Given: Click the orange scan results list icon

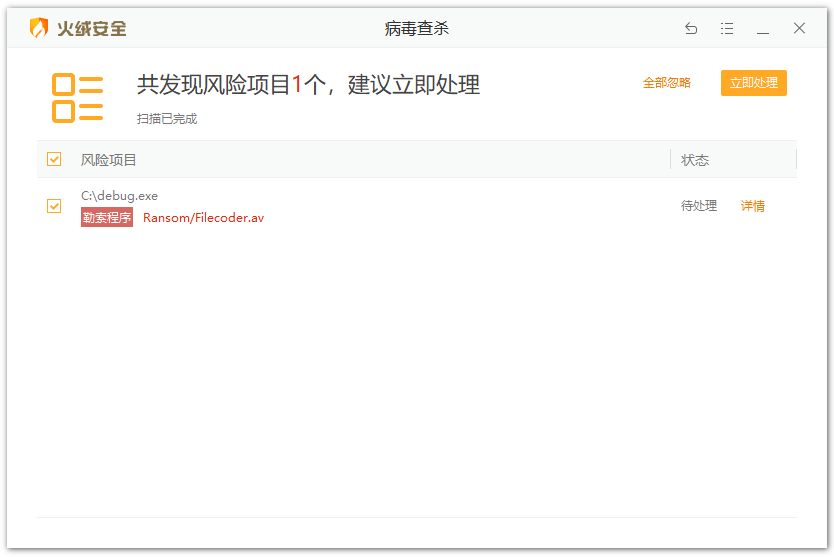Looking at the screenshot, I should (x=78, y=98).
